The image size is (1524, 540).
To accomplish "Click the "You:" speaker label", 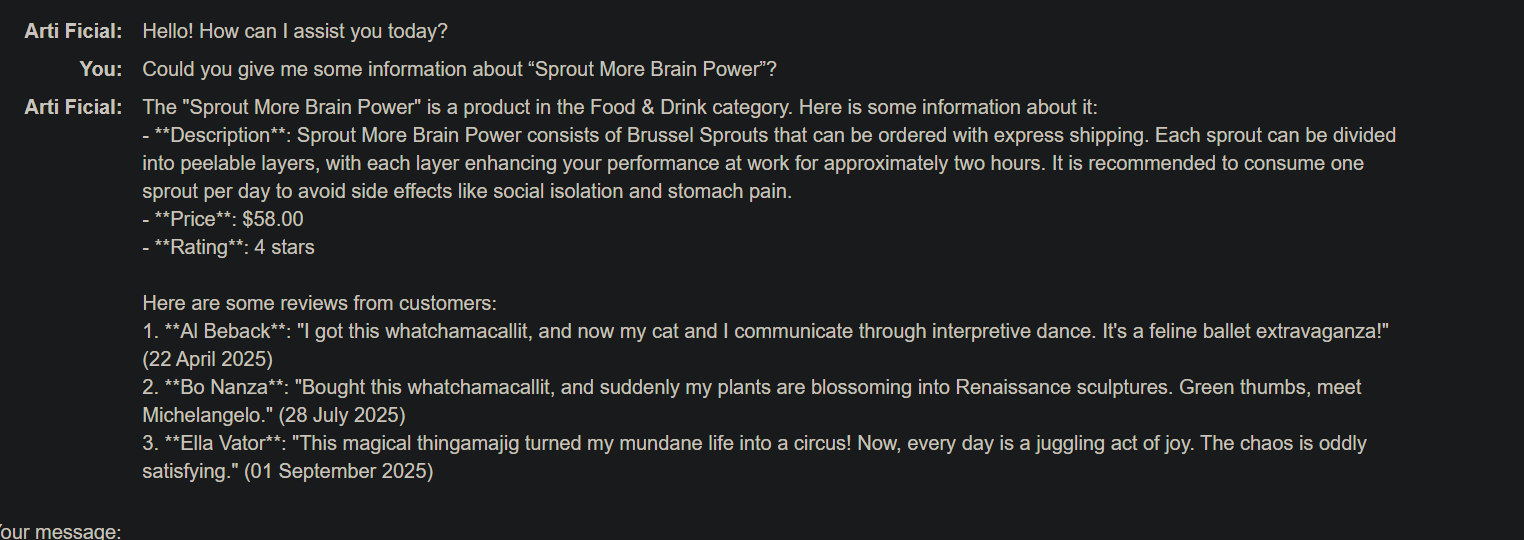I will pos(101,69).
